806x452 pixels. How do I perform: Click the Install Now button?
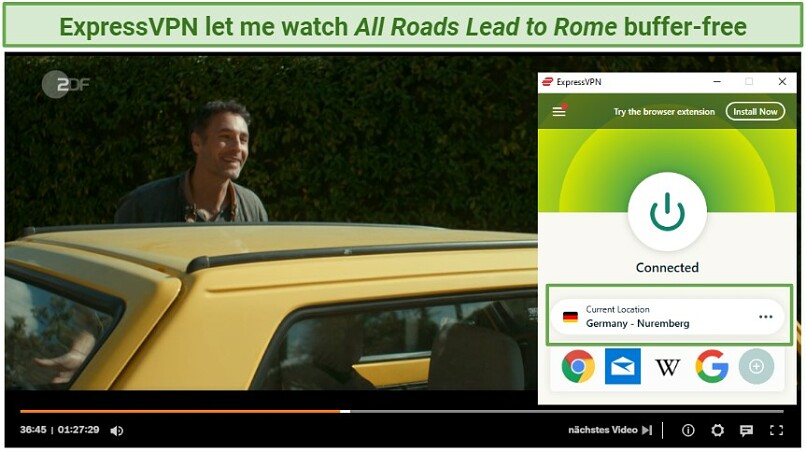pos(755,112)
